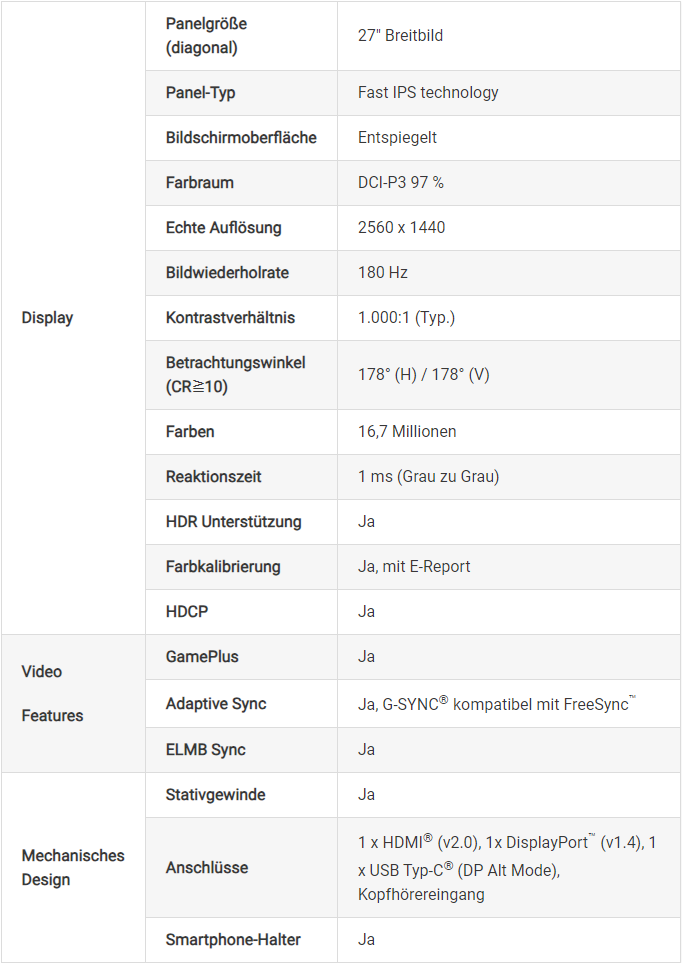
Task: Select the Ja, mit E-Report value
Action: 414,567
